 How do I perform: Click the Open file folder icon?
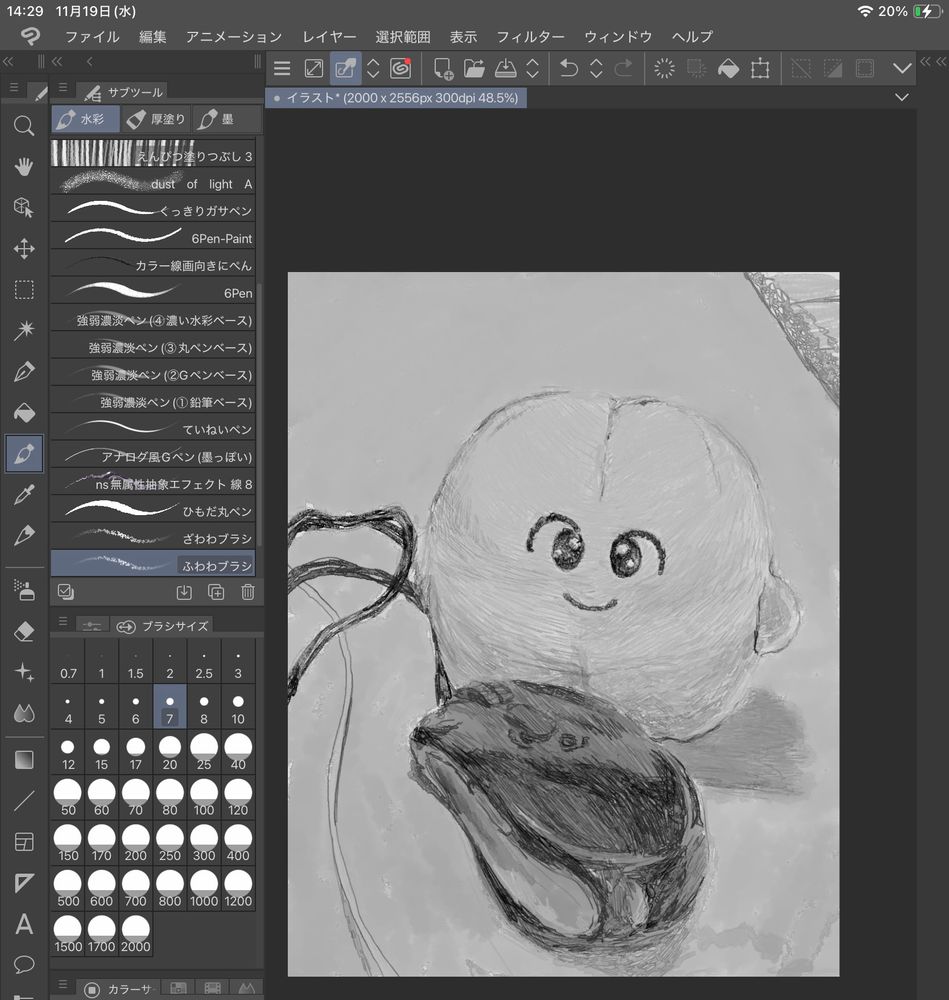(474, 68)
